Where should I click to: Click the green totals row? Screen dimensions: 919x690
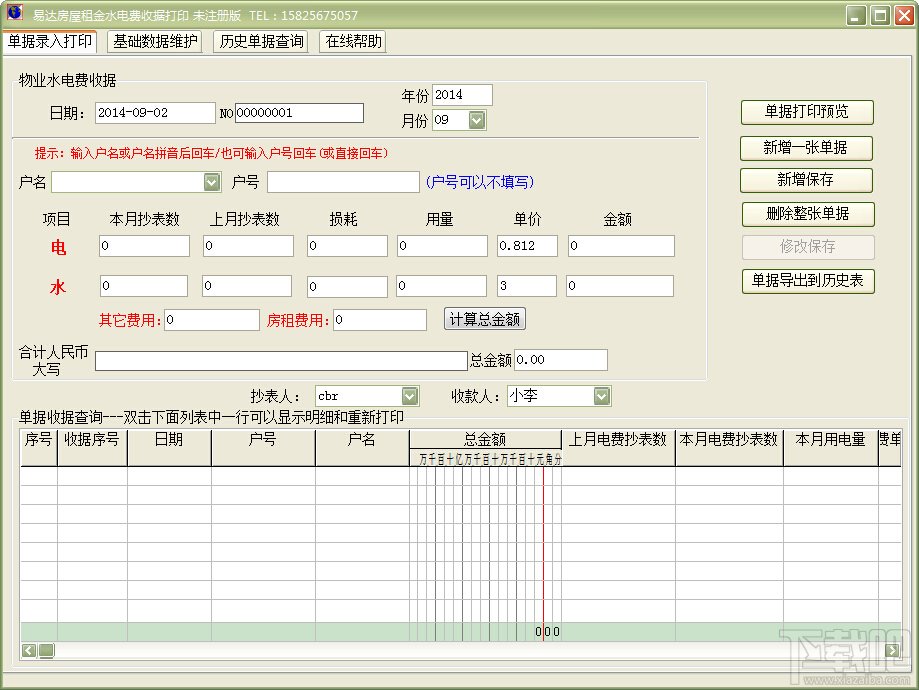click(461, 631)
